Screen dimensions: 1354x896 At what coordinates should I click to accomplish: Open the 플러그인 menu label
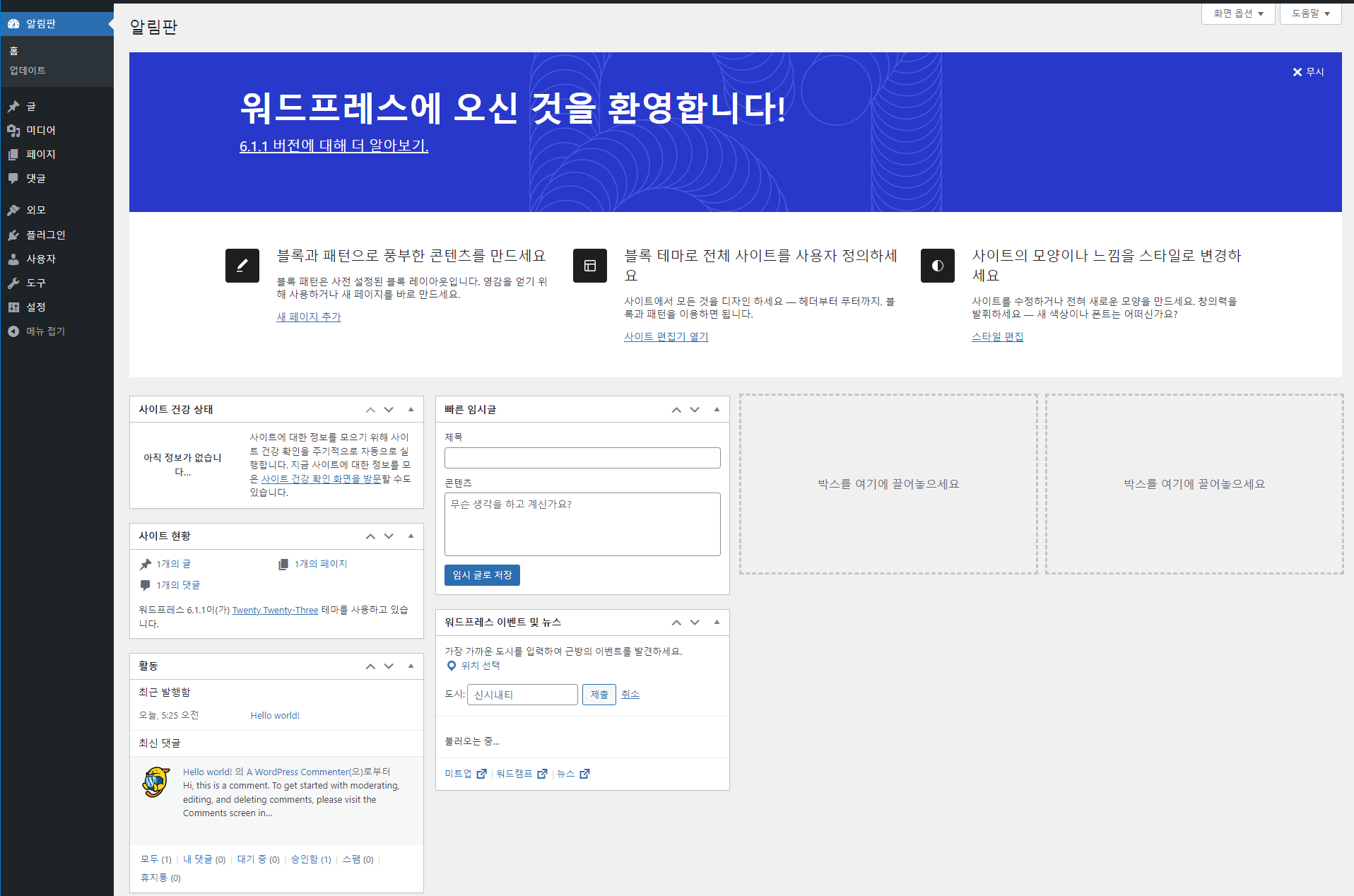click(x=46, y=235)
